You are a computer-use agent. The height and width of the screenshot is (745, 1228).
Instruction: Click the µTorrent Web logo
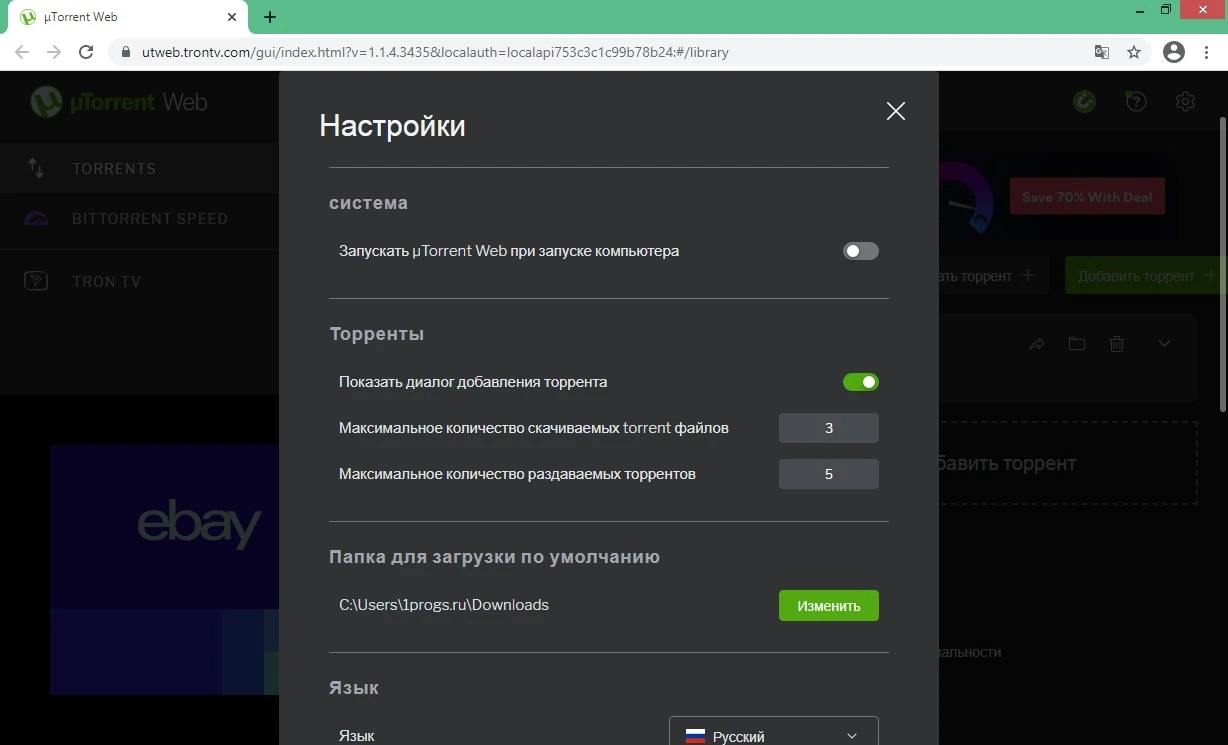pyautogui.click(x=118, y=101)
